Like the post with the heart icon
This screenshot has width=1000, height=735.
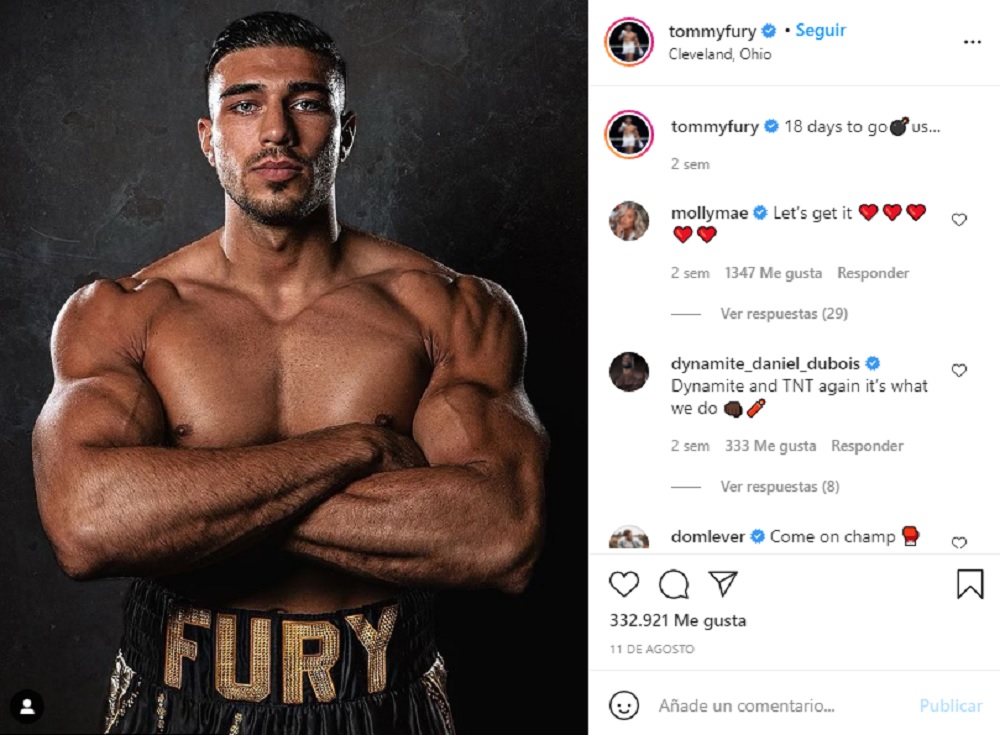(x=624, y=584)
